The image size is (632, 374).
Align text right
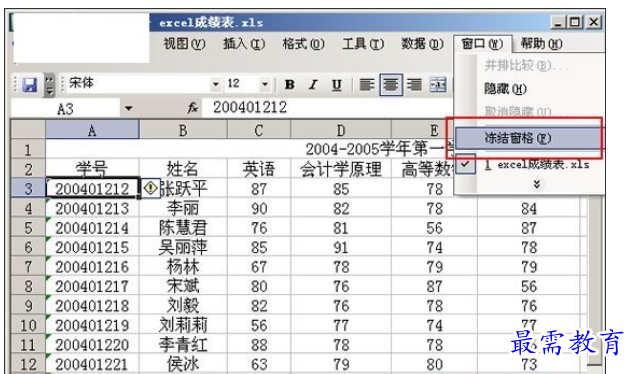point(414,85)
